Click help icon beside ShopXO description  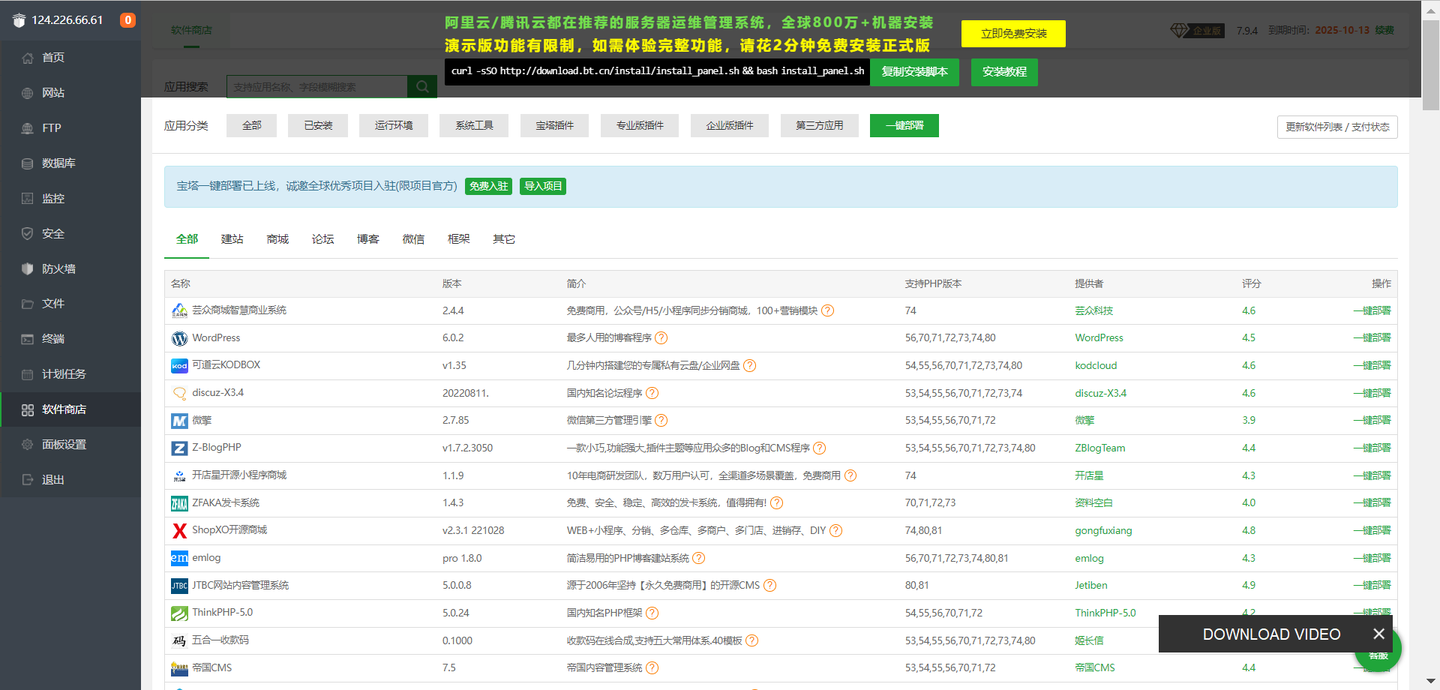836,530
